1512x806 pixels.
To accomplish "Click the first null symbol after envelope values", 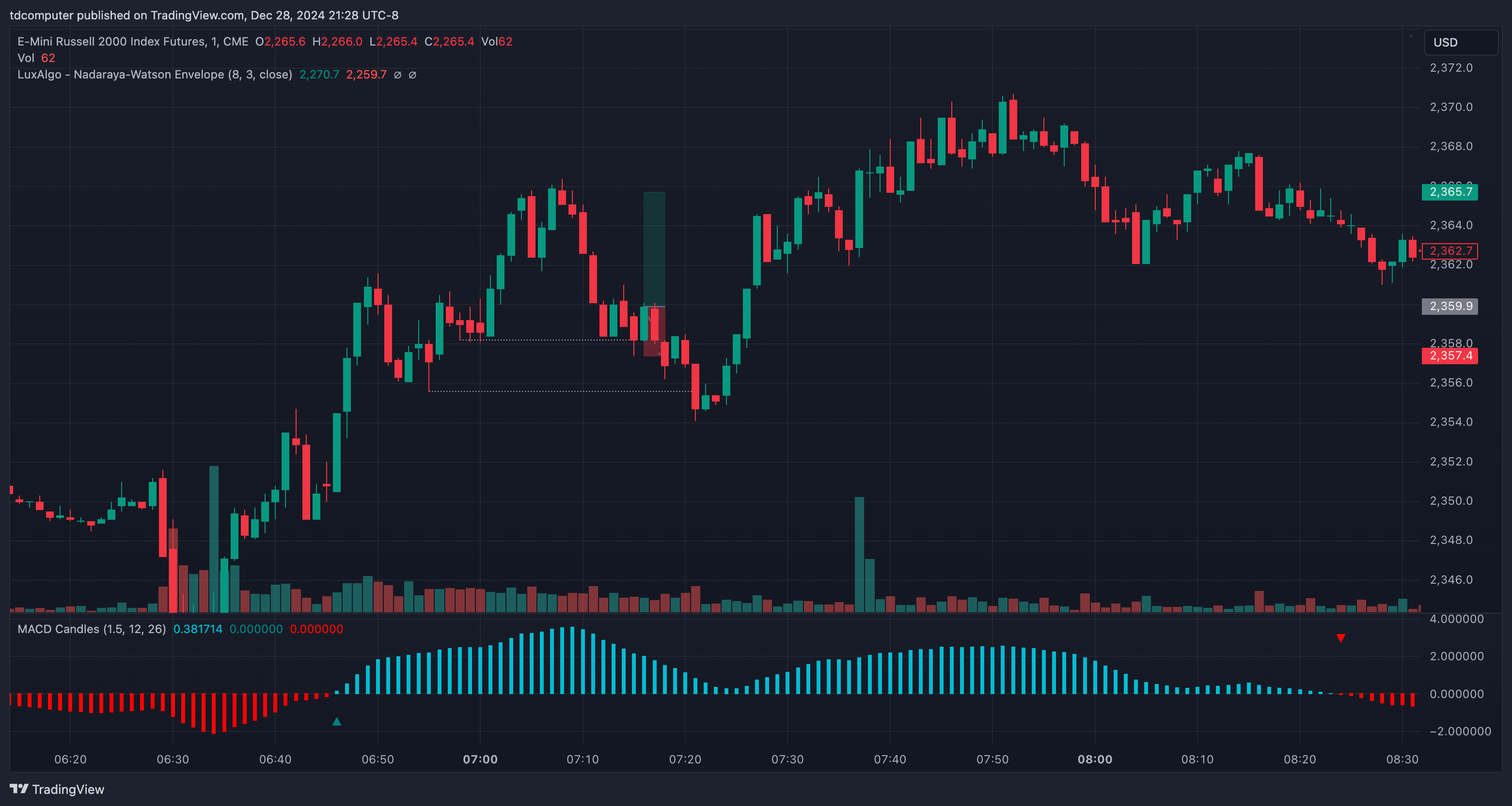I will (397, 75).
